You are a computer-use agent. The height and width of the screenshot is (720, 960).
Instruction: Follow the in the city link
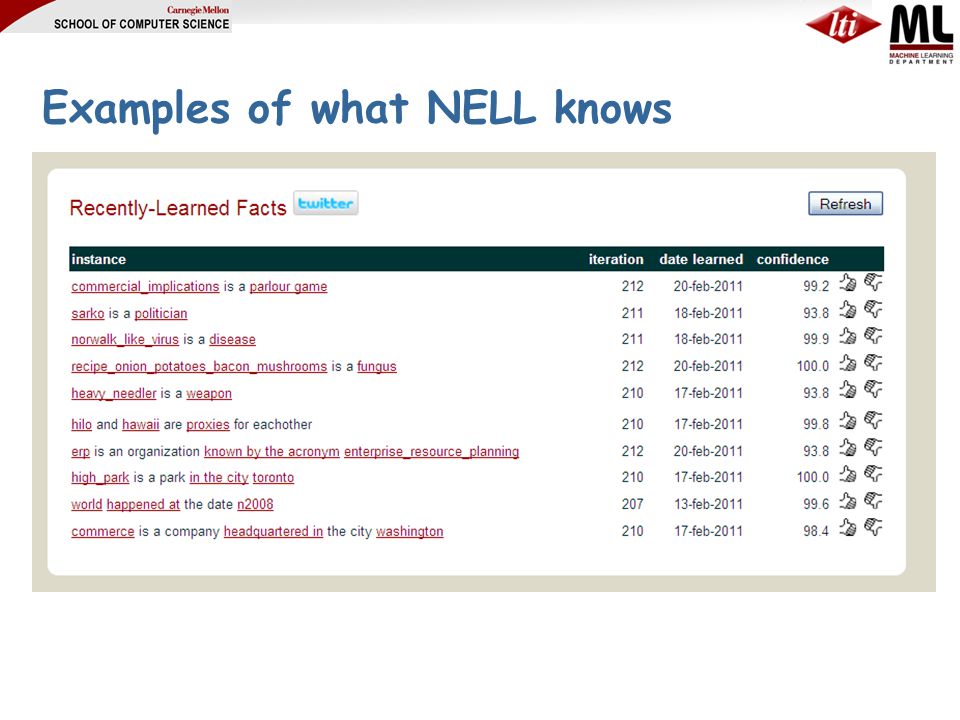tap(219, 478)
